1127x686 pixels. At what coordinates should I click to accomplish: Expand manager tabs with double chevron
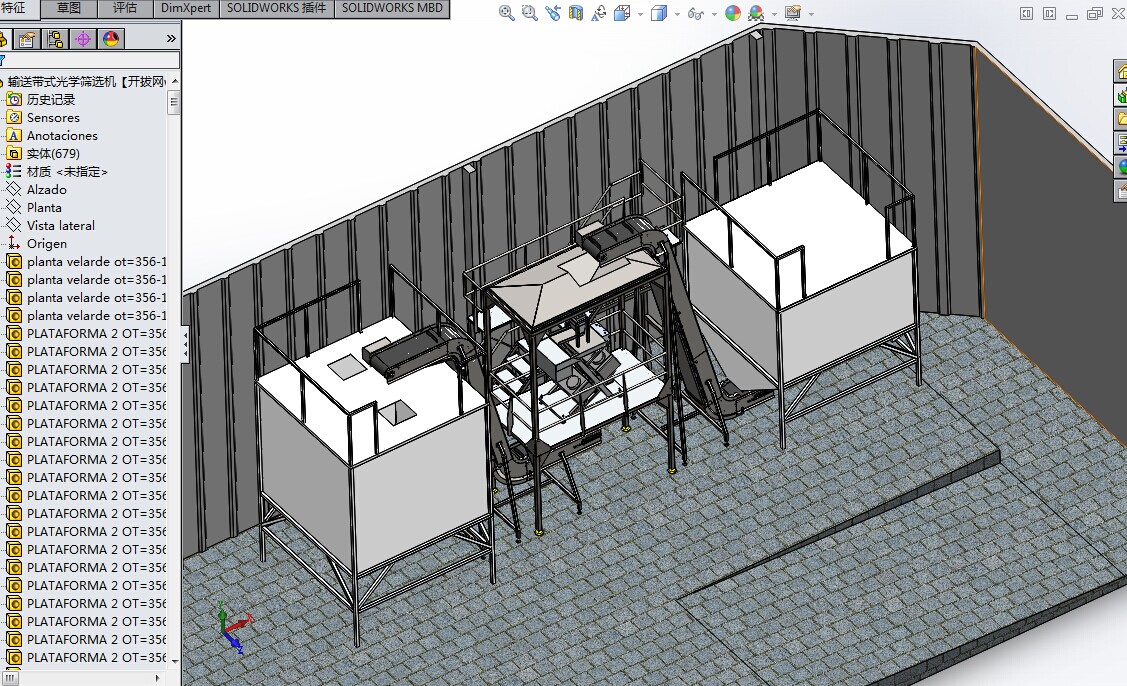(x=171, y=39)
